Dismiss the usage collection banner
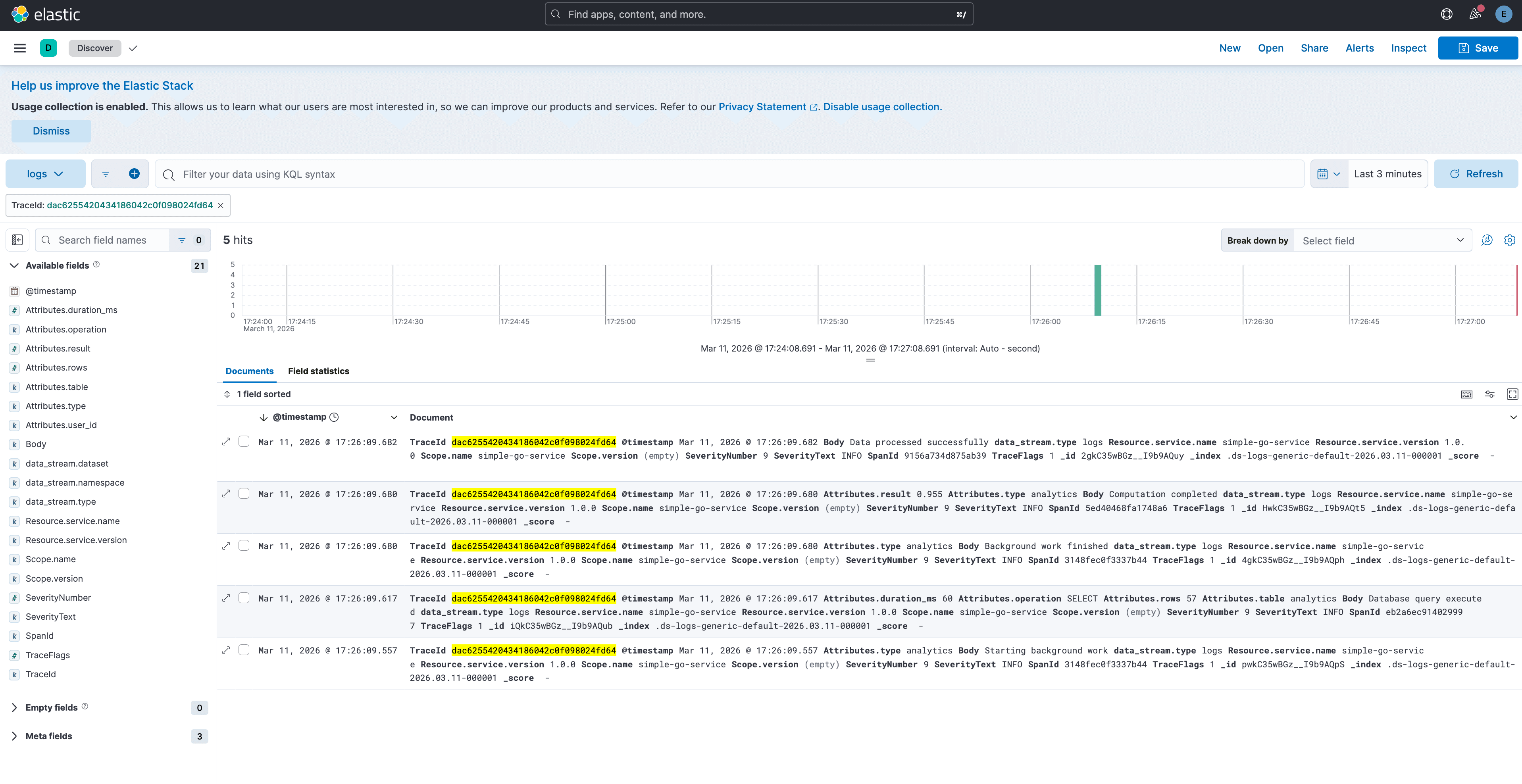 [x=51, y=131]
